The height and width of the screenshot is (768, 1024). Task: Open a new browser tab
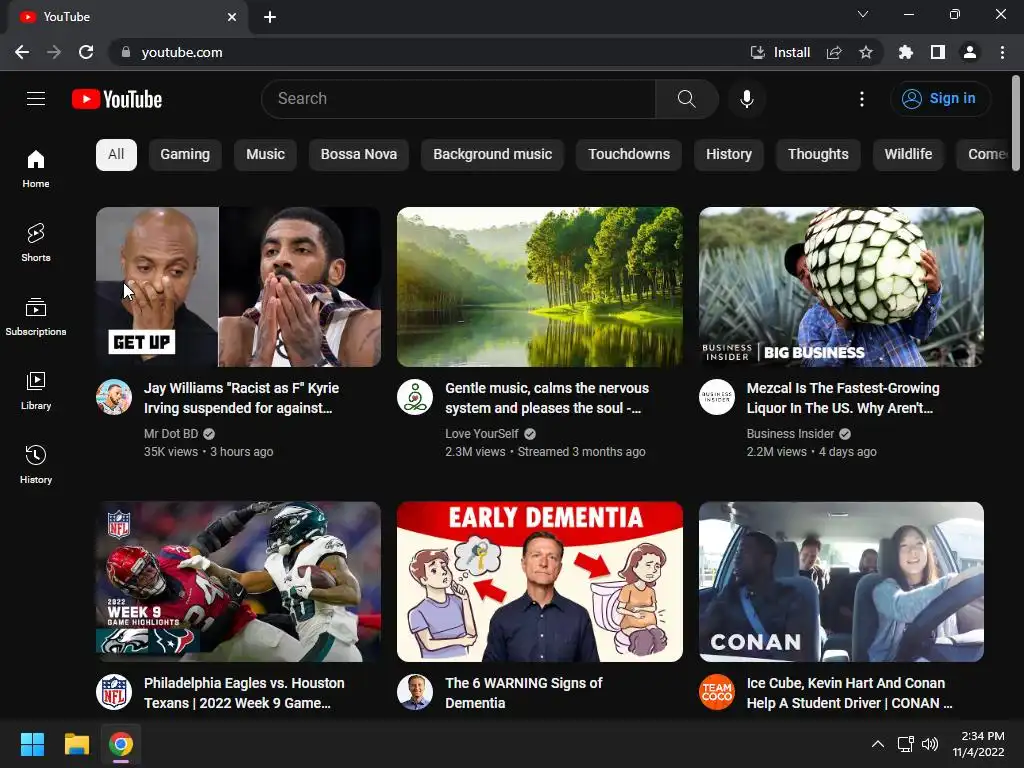click(270, 17)
